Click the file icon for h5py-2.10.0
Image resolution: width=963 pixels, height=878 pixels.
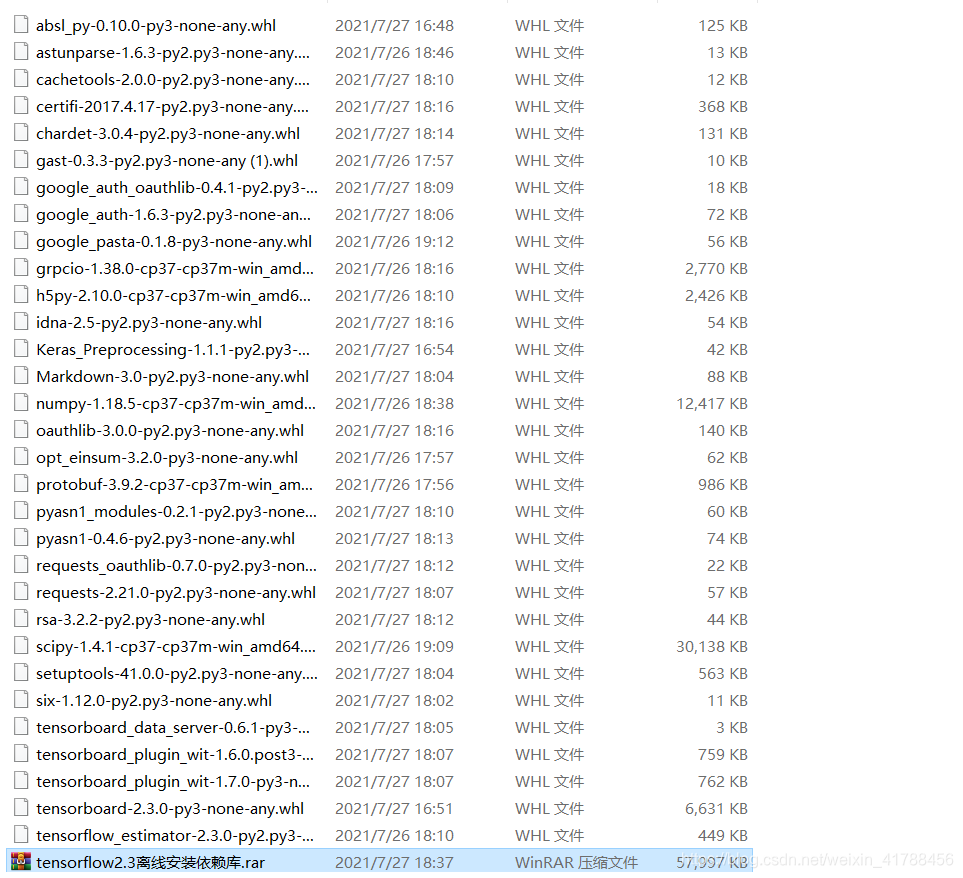[21, 295]
